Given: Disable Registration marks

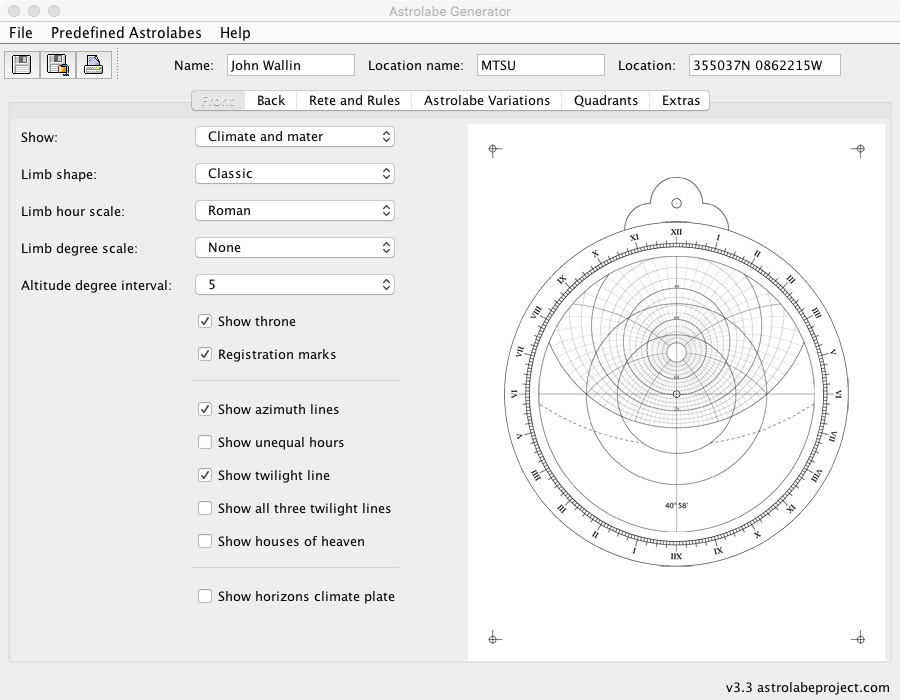Looking at the screenshot, I should pos(205,354).
